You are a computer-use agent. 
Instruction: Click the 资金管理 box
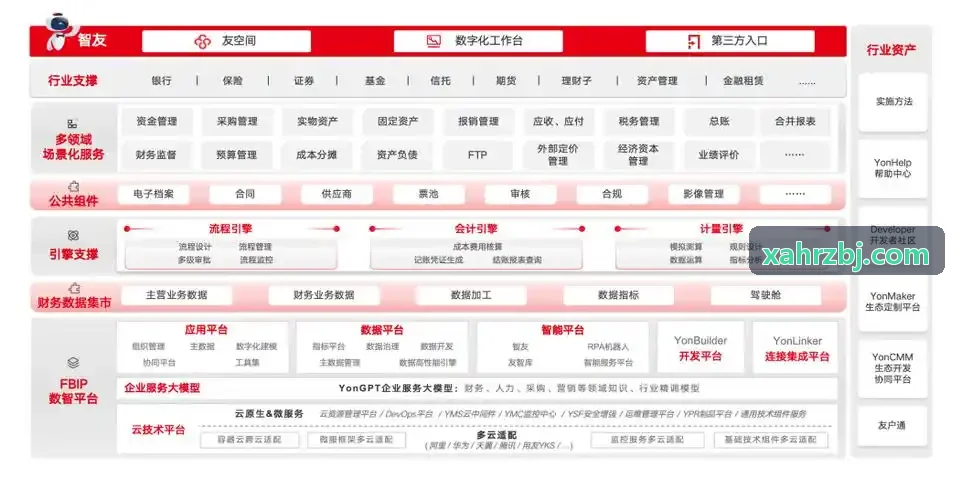(157, 121)
